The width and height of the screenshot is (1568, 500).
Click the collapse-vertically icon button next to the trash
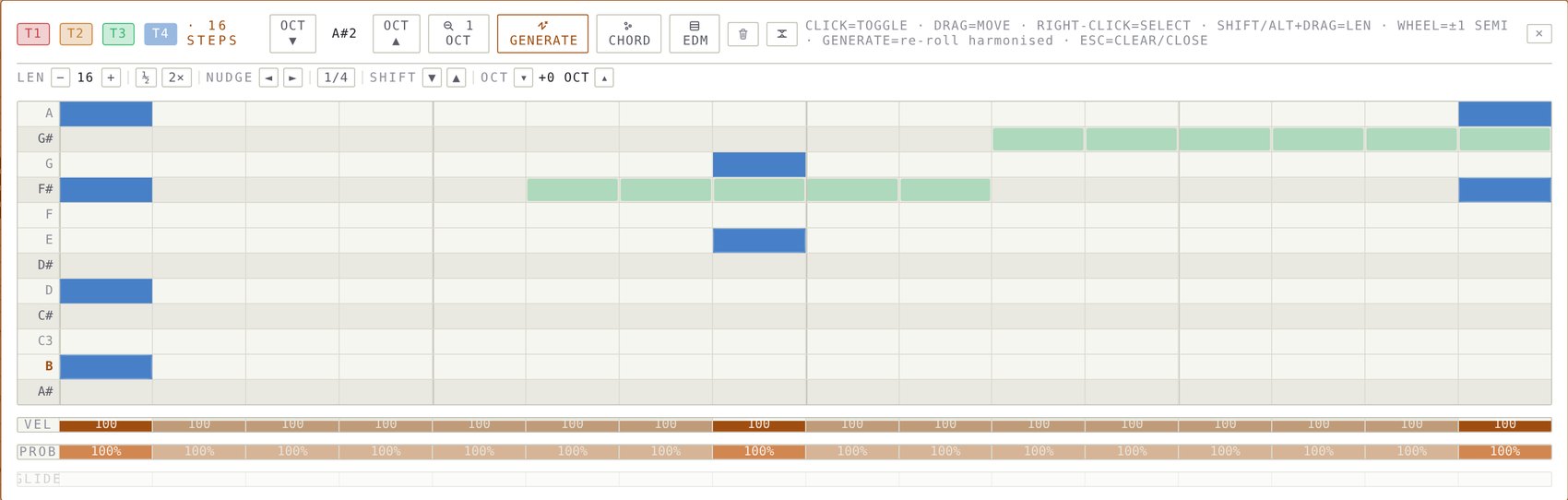781,33
